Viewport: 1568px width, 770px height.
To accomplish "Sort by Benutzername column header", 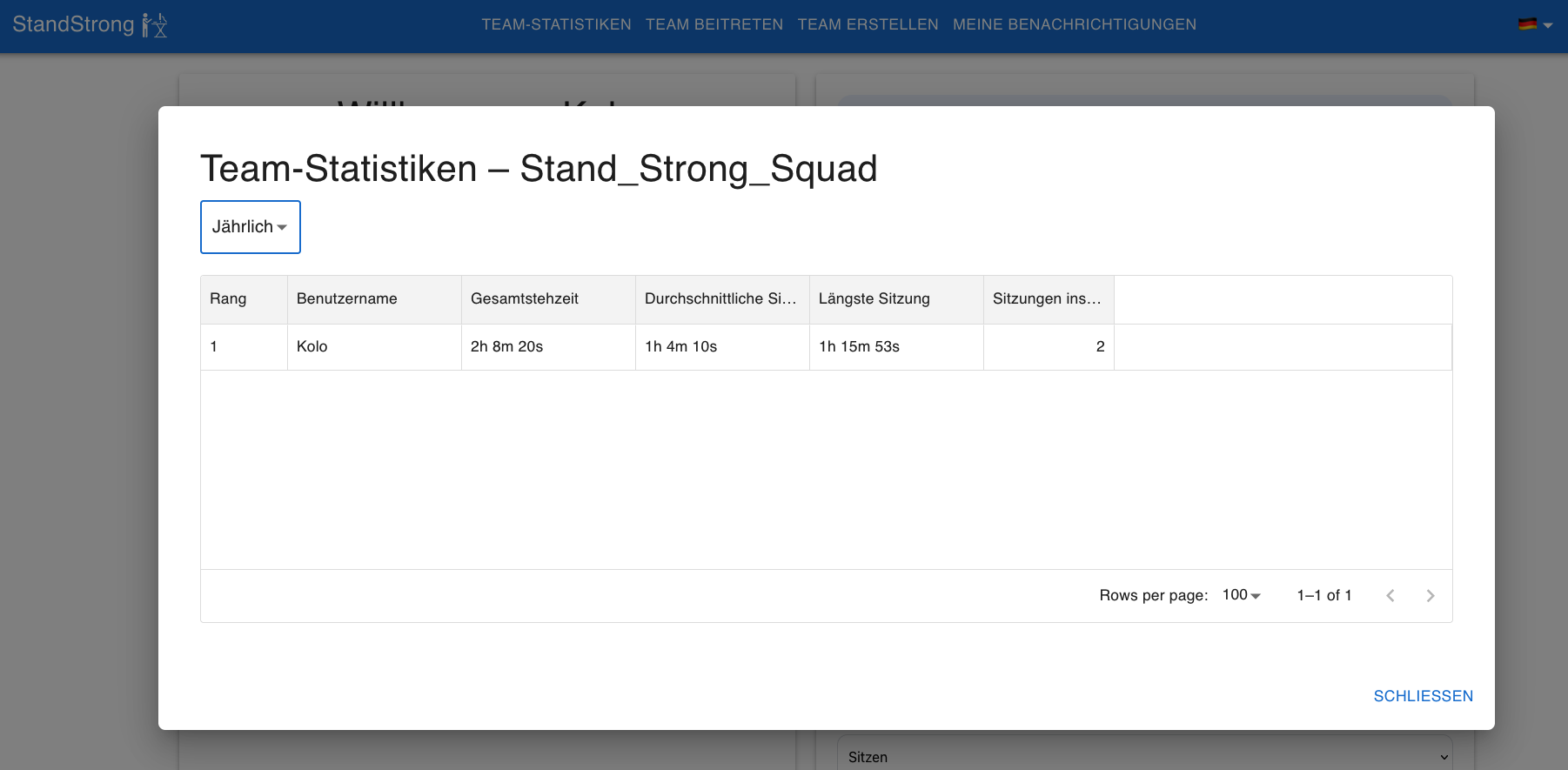I will coord(375,299).
